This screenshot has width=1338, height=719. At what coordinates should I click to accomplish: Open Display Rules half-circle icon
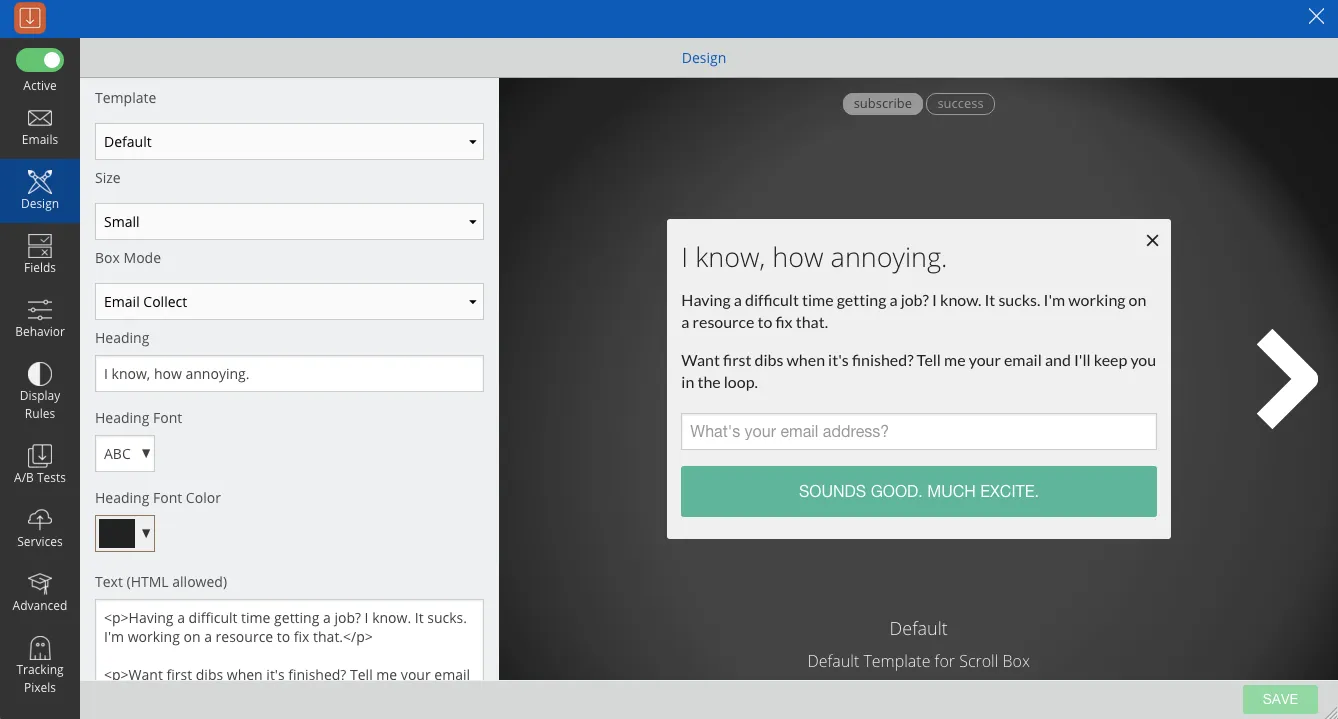40,374
